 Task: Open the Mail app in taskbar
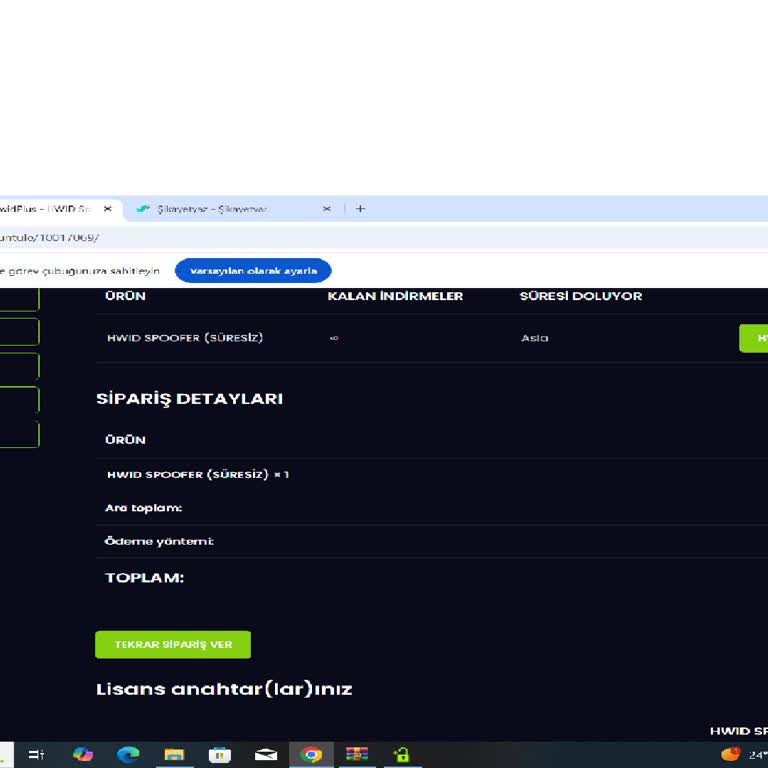(x=265, y=755)
